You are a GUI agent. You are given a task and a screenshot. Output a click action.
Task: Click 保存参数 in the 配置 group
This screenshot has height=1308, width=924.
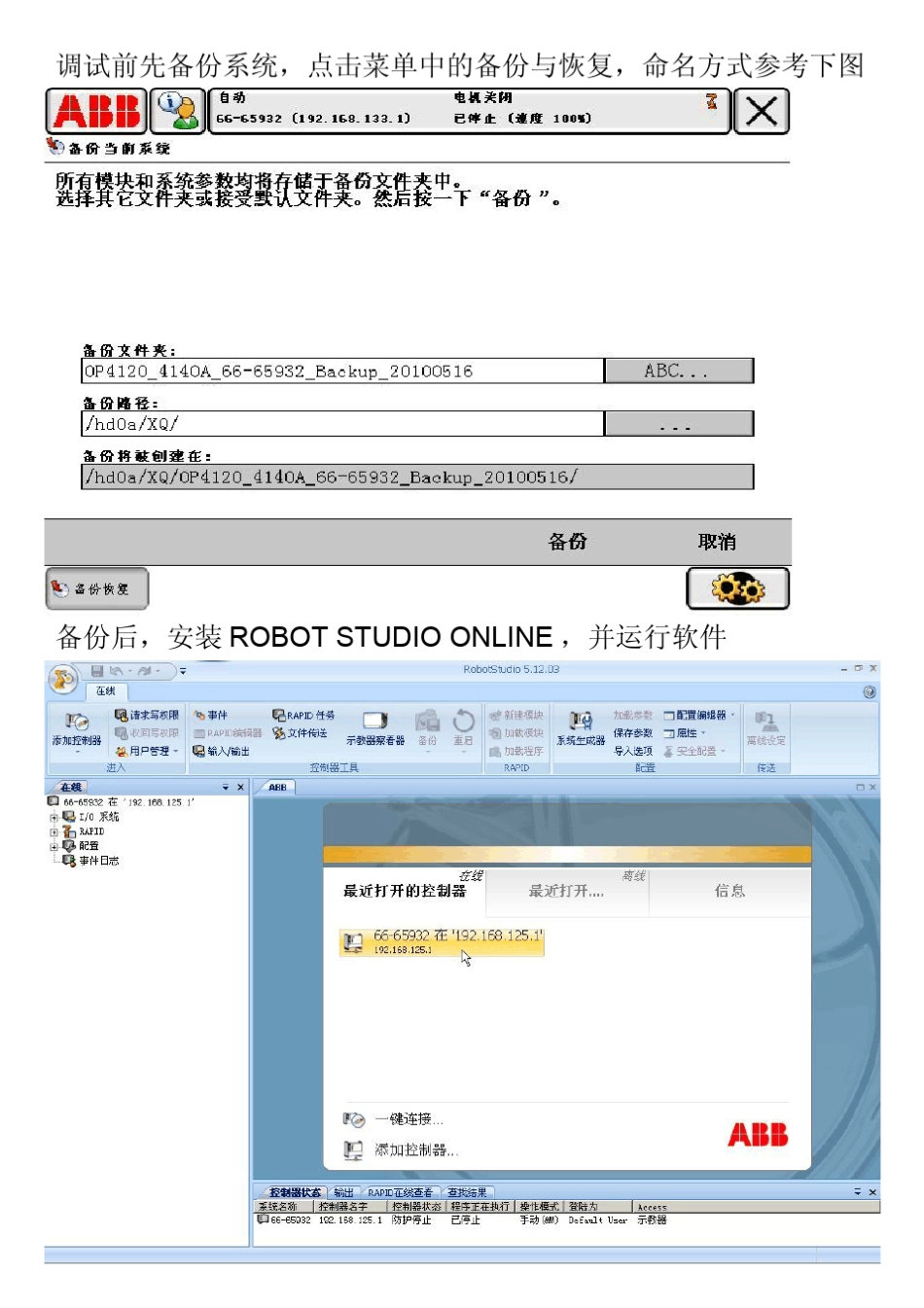pyautogui.click(x=633, y=733)
